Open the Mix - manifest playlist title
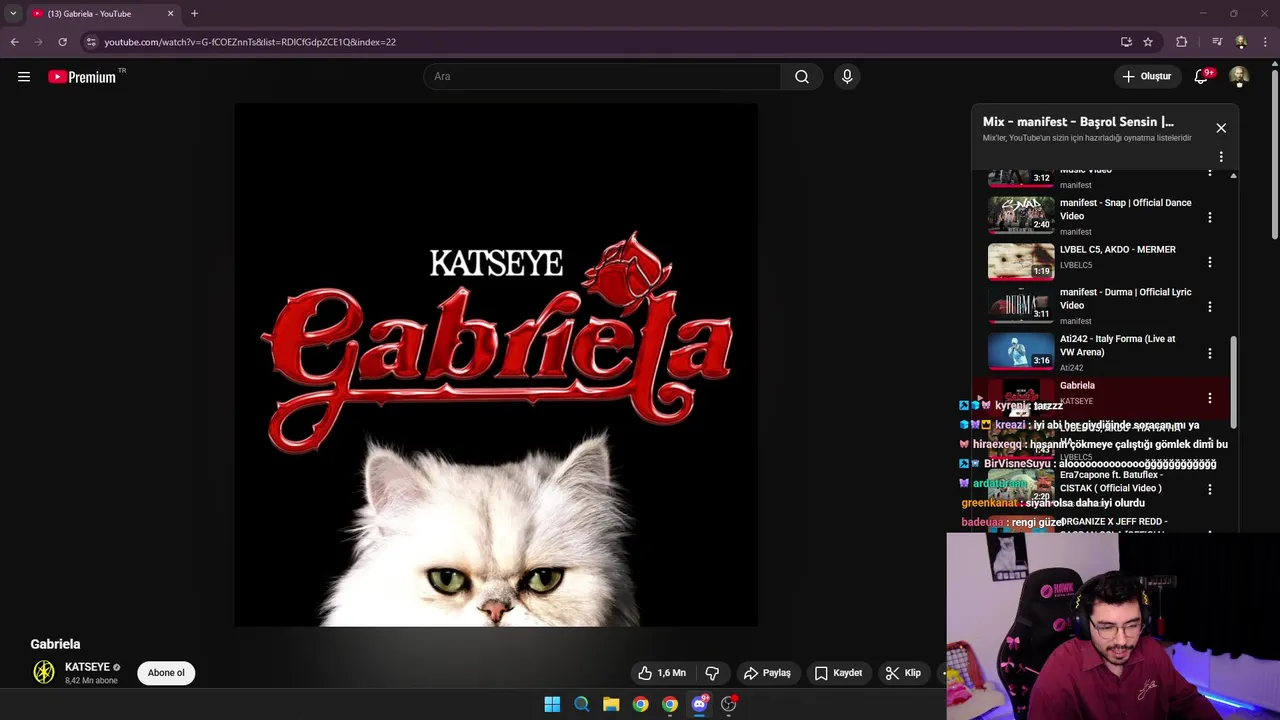The height and width of the screenshot is (720, 1280). pos(1078,122)
